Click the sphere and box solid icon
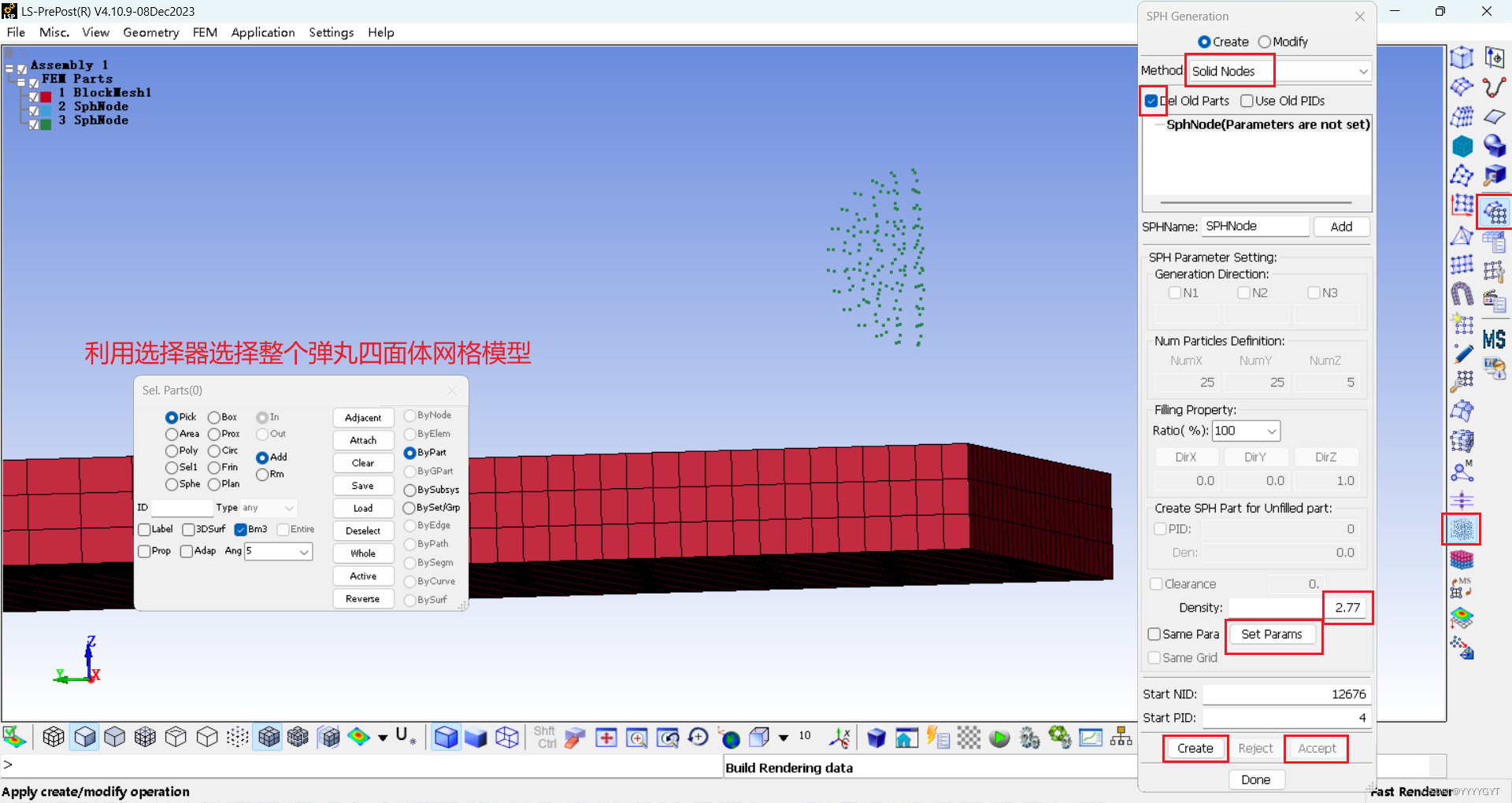 pyautogui.click(x=1495, y=146)
